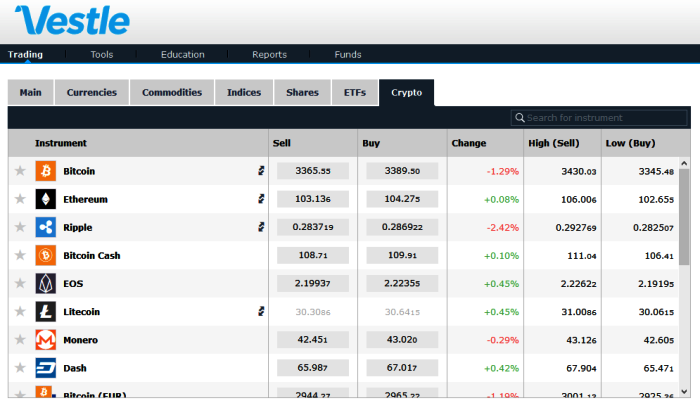The width and height of the screenshot is (700, 400).
Task: Click the Monero coin icon
Action: click(46, 340)
